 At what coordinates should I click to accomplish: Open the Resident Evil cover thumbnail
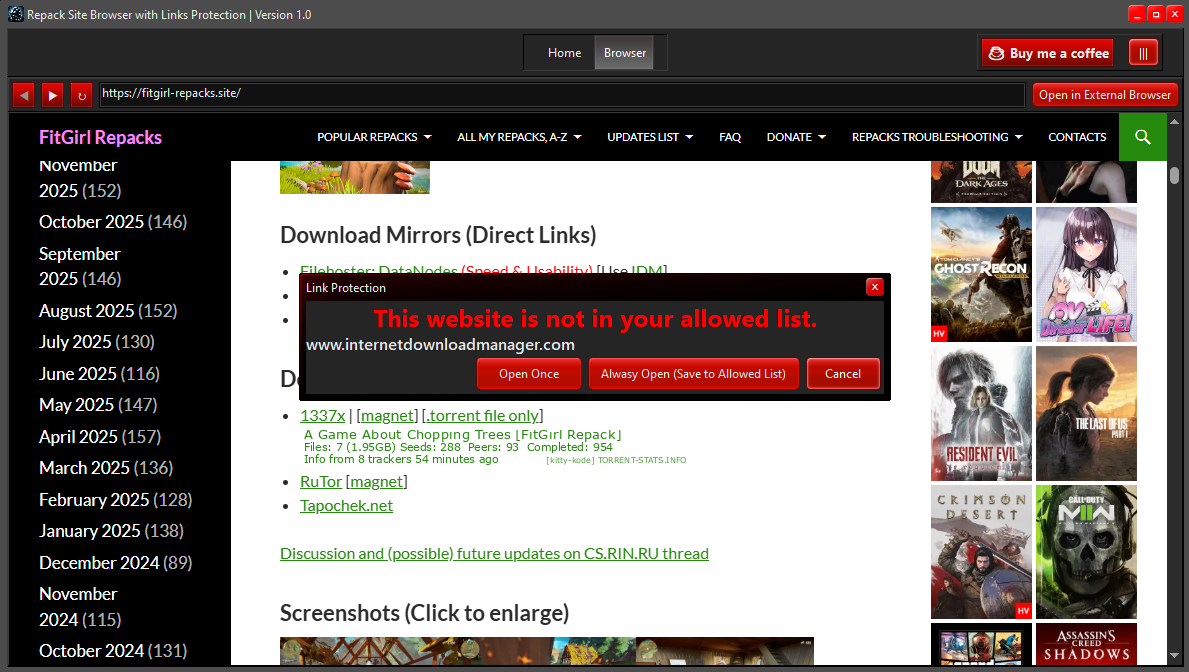[981, 413]
